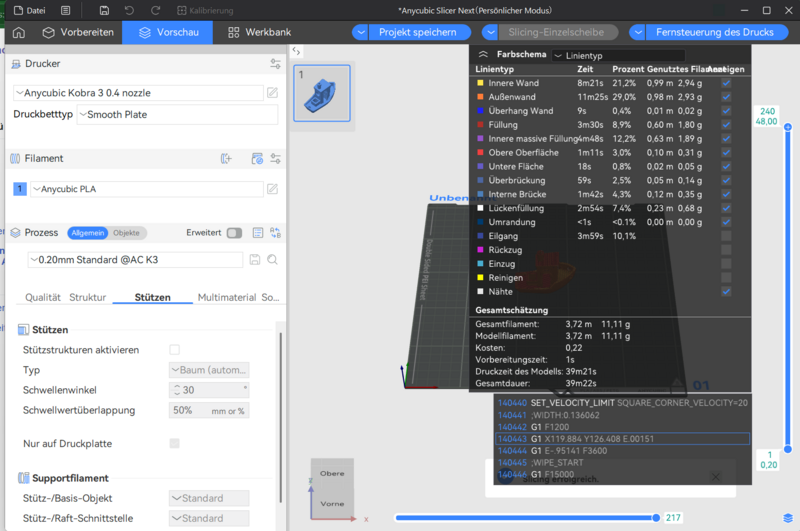
Task: Open the Smooth Plate bed type dropdown
Action: [178, 115]
